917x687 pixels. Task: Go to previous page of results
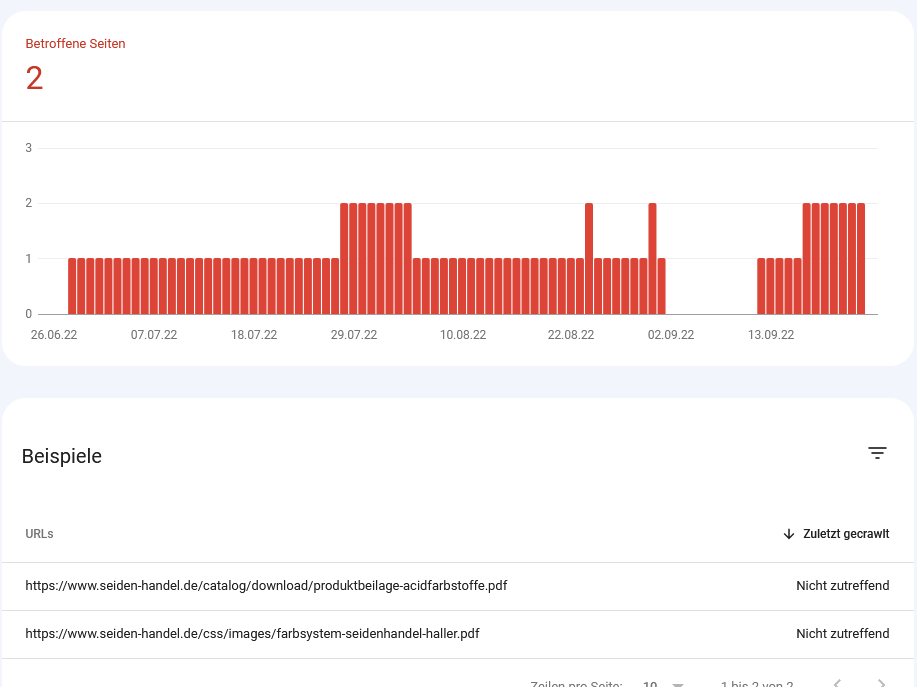pos(837,684)
